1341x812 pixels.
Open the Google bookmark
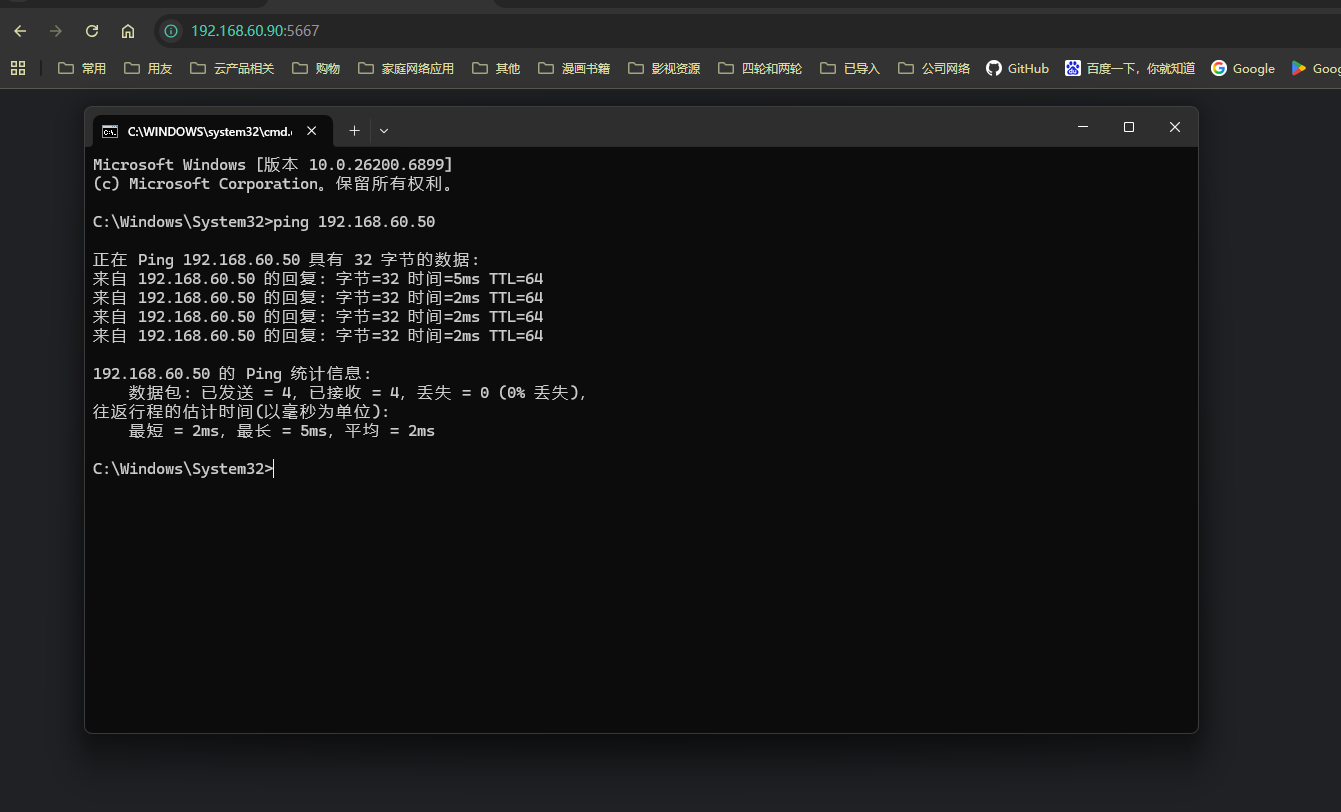[x=1242, y=68]
